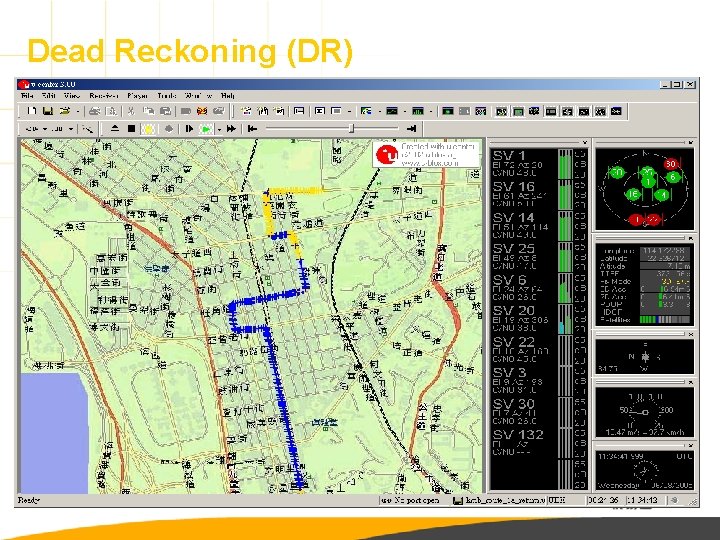720x540 pixels.
Task: Click the New file toolbar icon
Action: coord(31,111)
